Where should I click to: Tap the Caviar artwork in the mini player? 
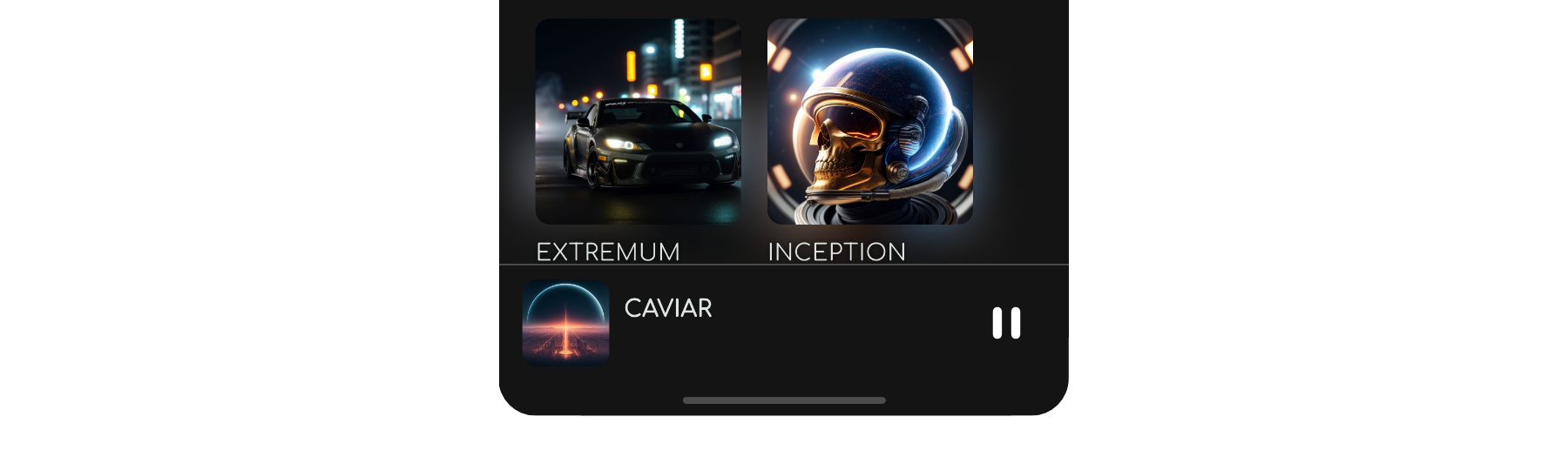tap(565, 323)
